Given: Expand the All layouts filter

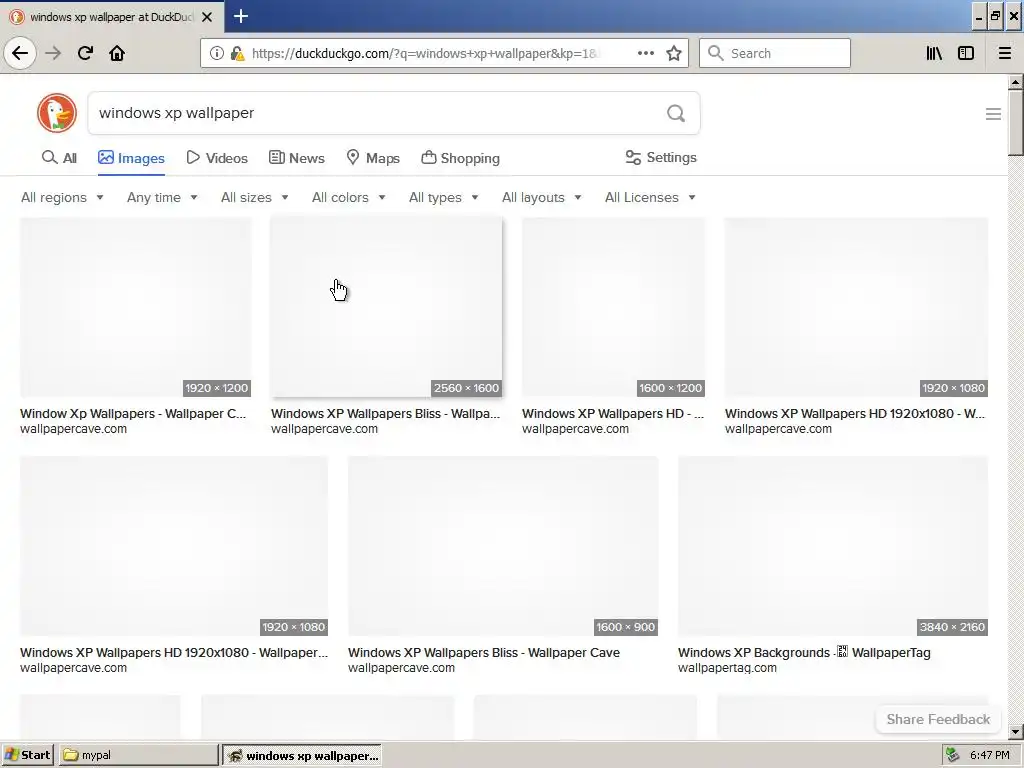Looking at the screenshot, I should point(541,197).
